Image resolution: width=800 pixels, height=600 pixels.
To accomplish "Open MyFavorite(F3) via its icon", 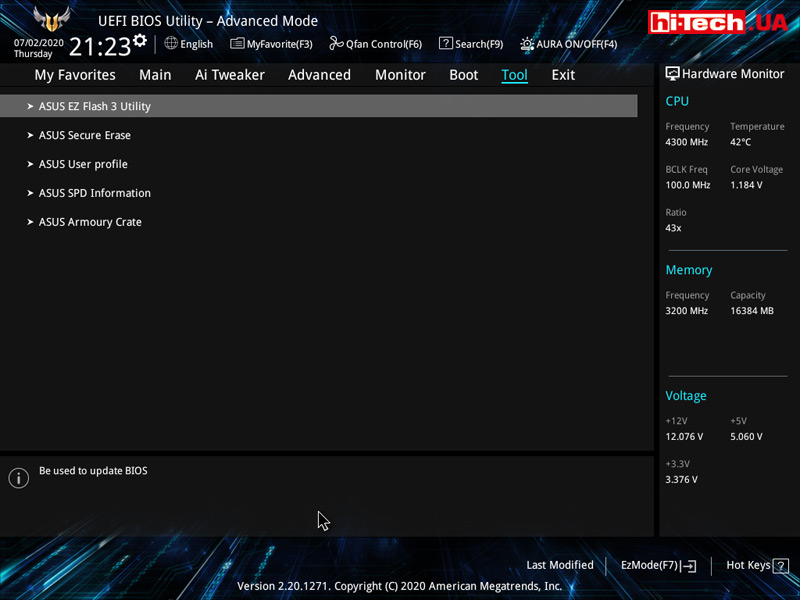I will (237, 44).
